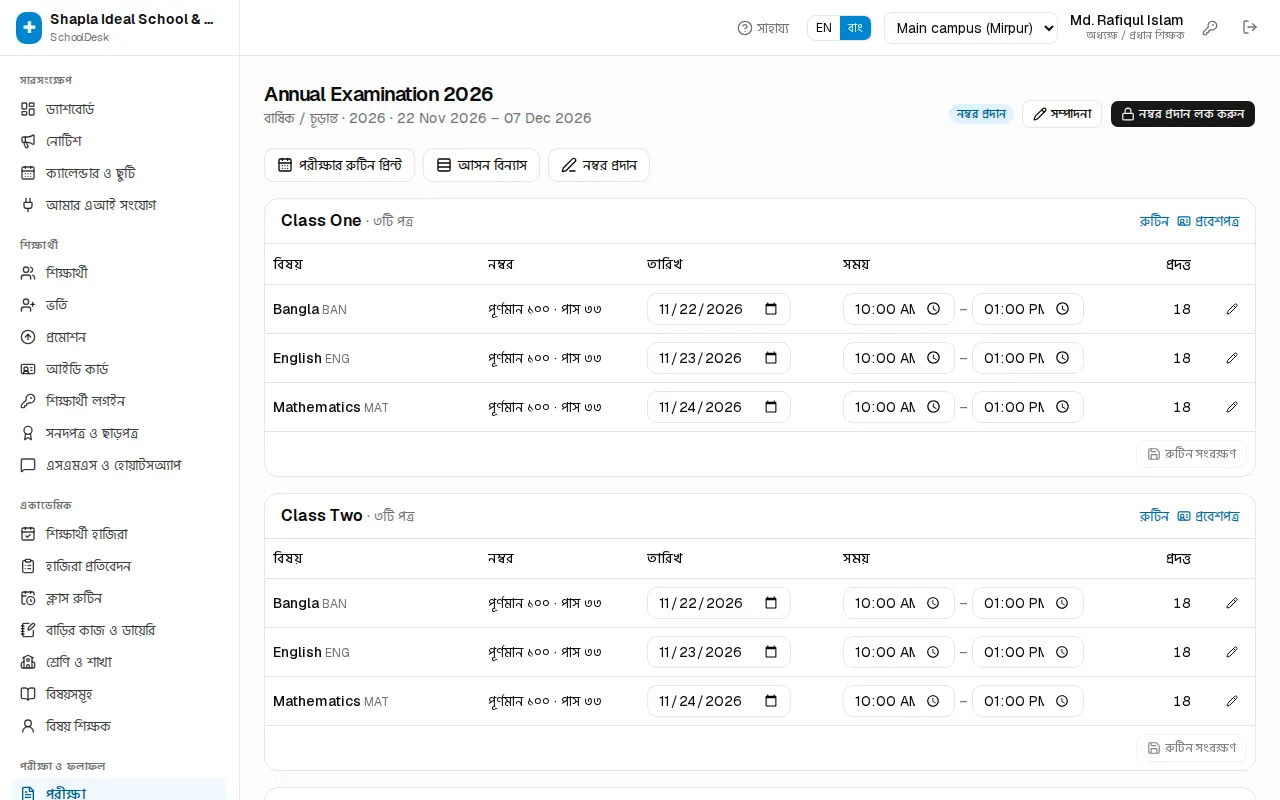Open calendar picker for Class Two Bangla date
1280x800 pixels.
coord(771,603)
